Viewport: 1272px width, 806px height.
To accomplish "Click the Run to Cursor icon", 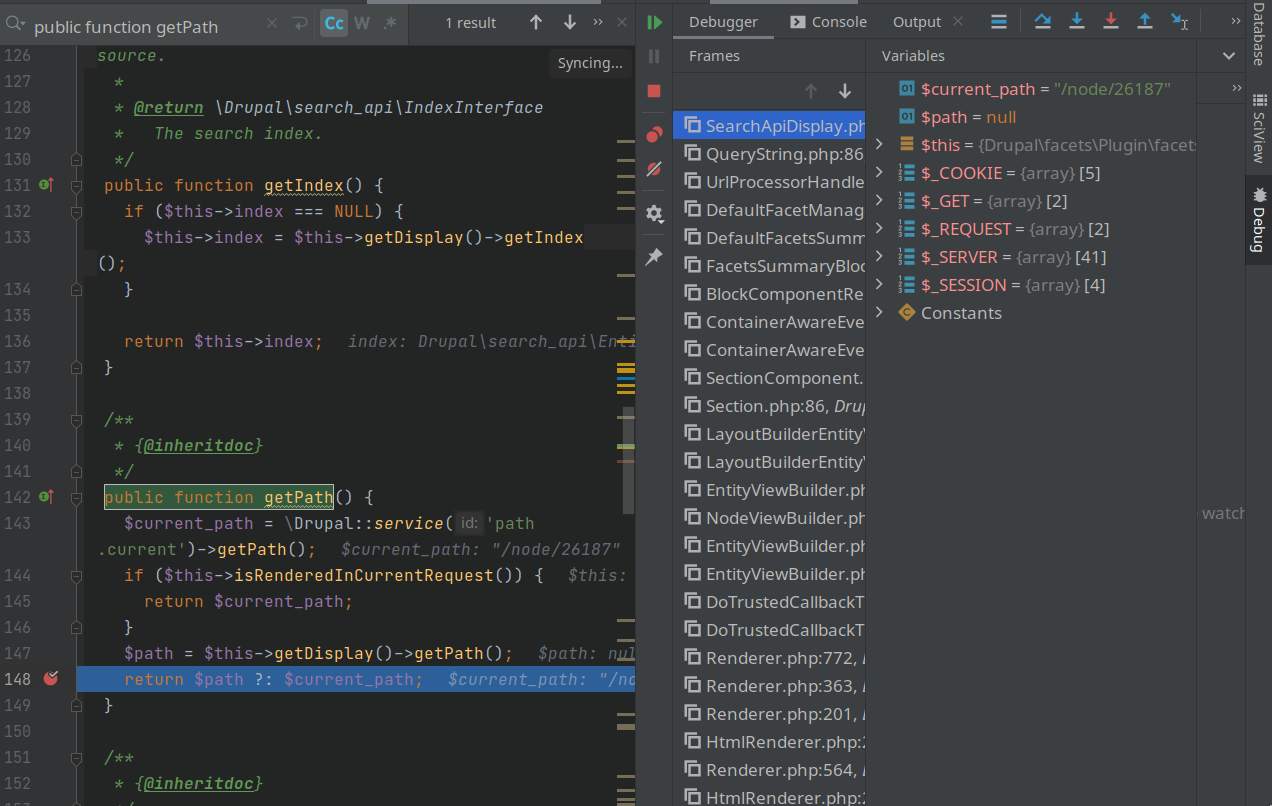I will pyautogui.click(x=1180, y=21).
